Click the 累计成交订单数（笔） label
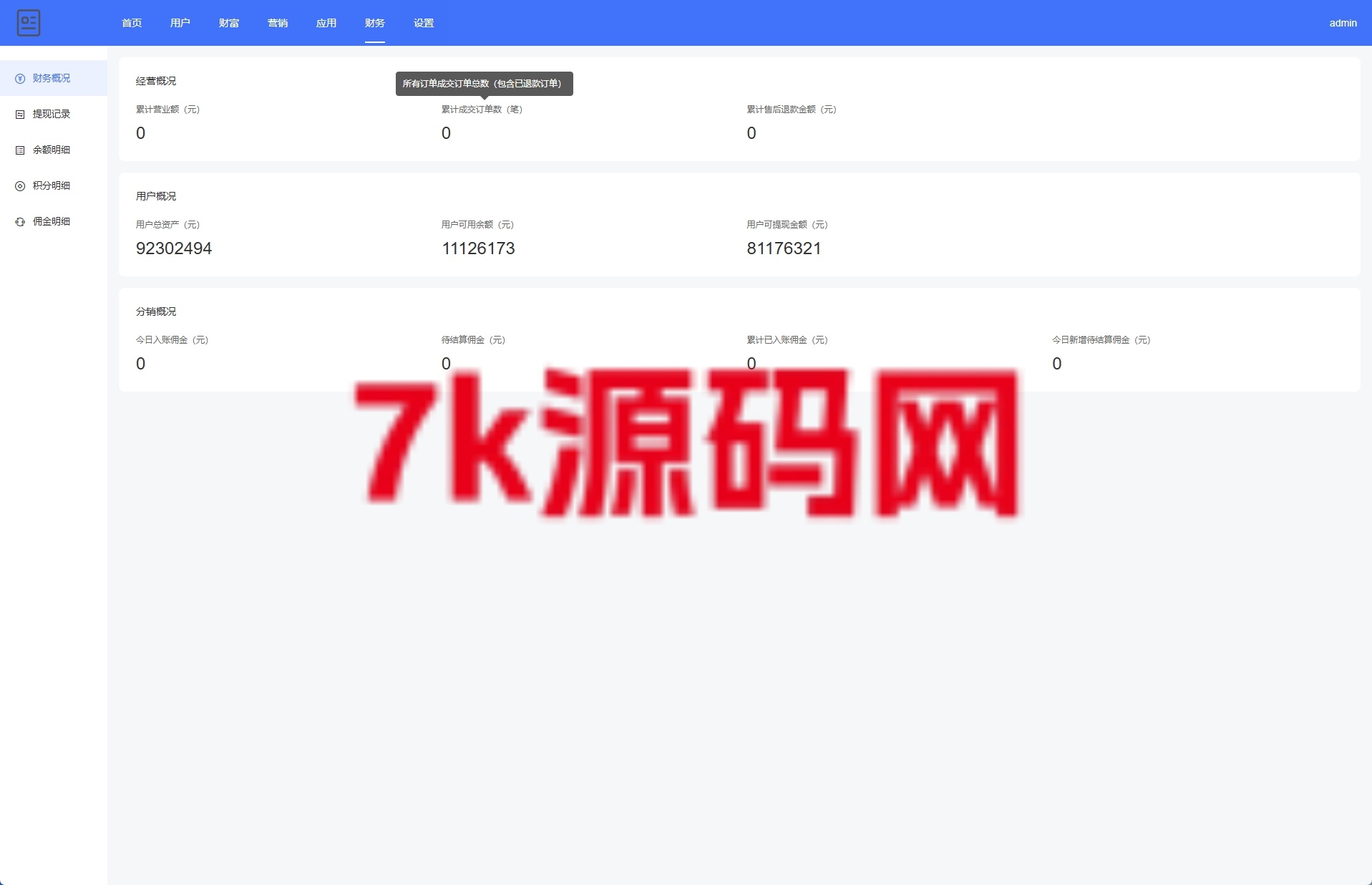 pos(482,110)
